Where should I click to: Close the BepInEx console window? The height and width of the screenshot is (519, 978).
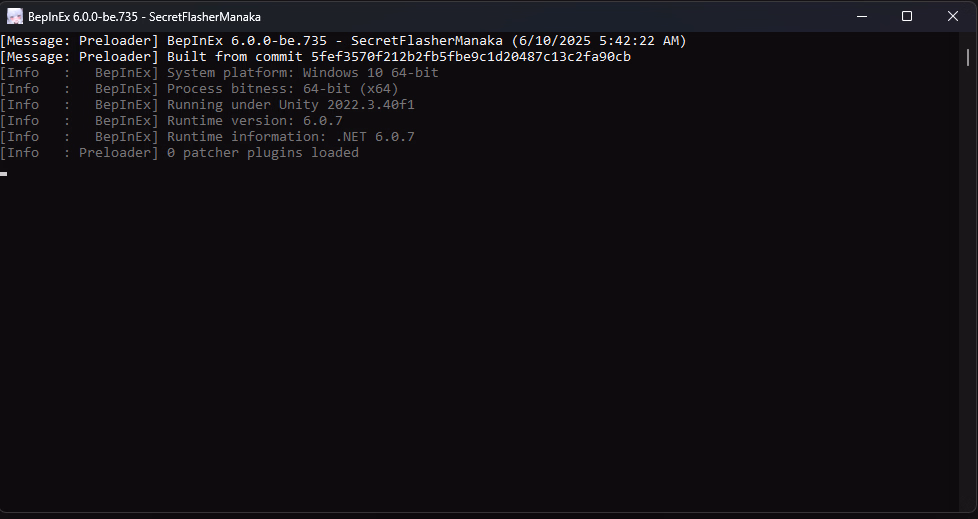pos(952,17)
